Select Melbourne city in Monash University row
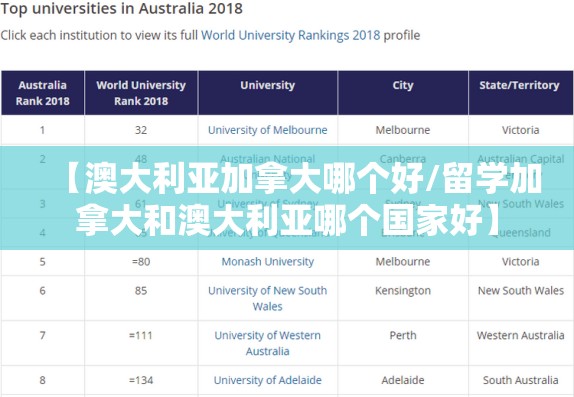Image resolution: width=574 pixels, height=397 pixels. coord(403,261)
